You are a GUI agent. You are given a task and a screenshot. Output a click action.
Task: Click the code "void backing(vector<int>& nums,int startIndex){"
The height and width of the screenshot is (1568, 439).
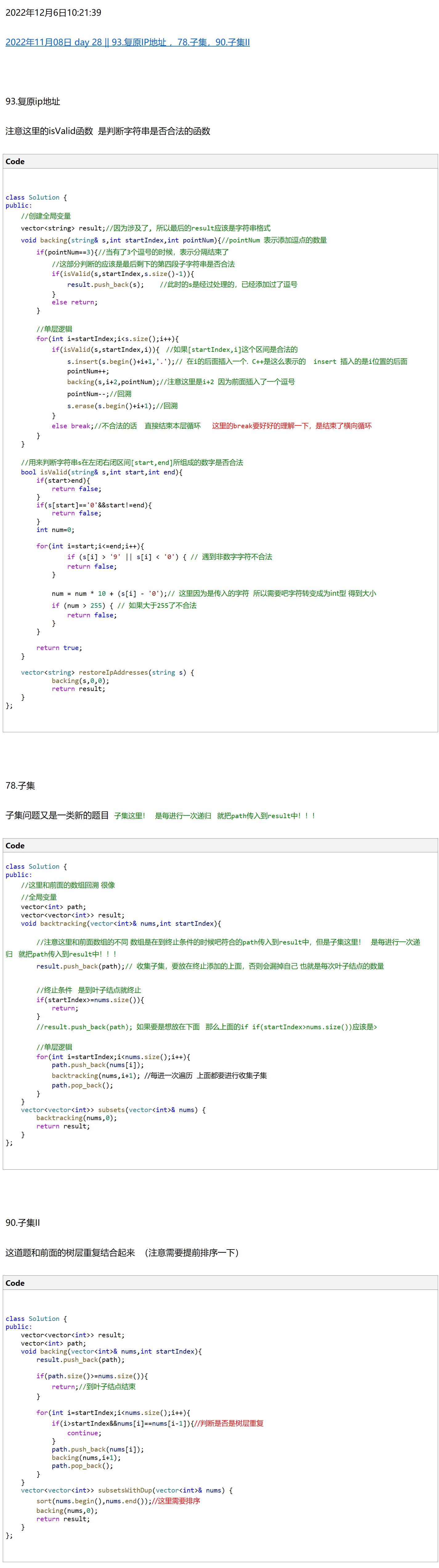pos(111,1351)
